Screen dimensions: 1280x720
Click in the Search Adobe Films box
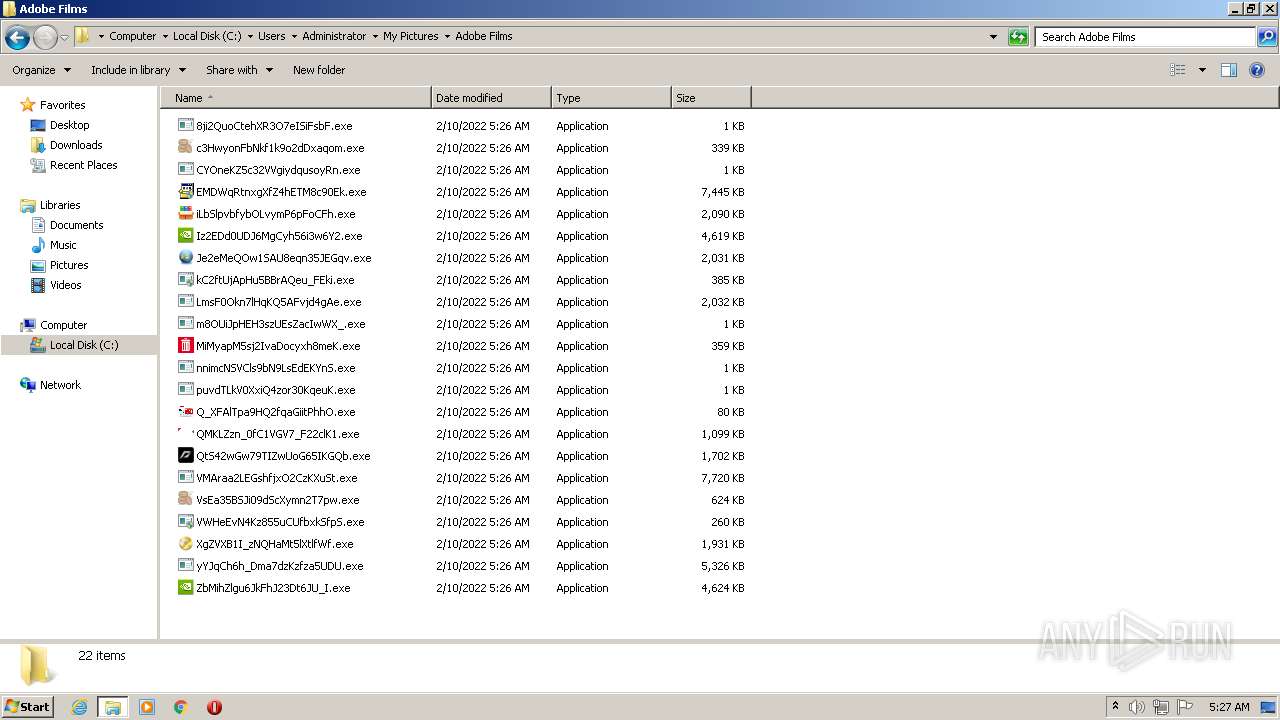click(1146, 37)
